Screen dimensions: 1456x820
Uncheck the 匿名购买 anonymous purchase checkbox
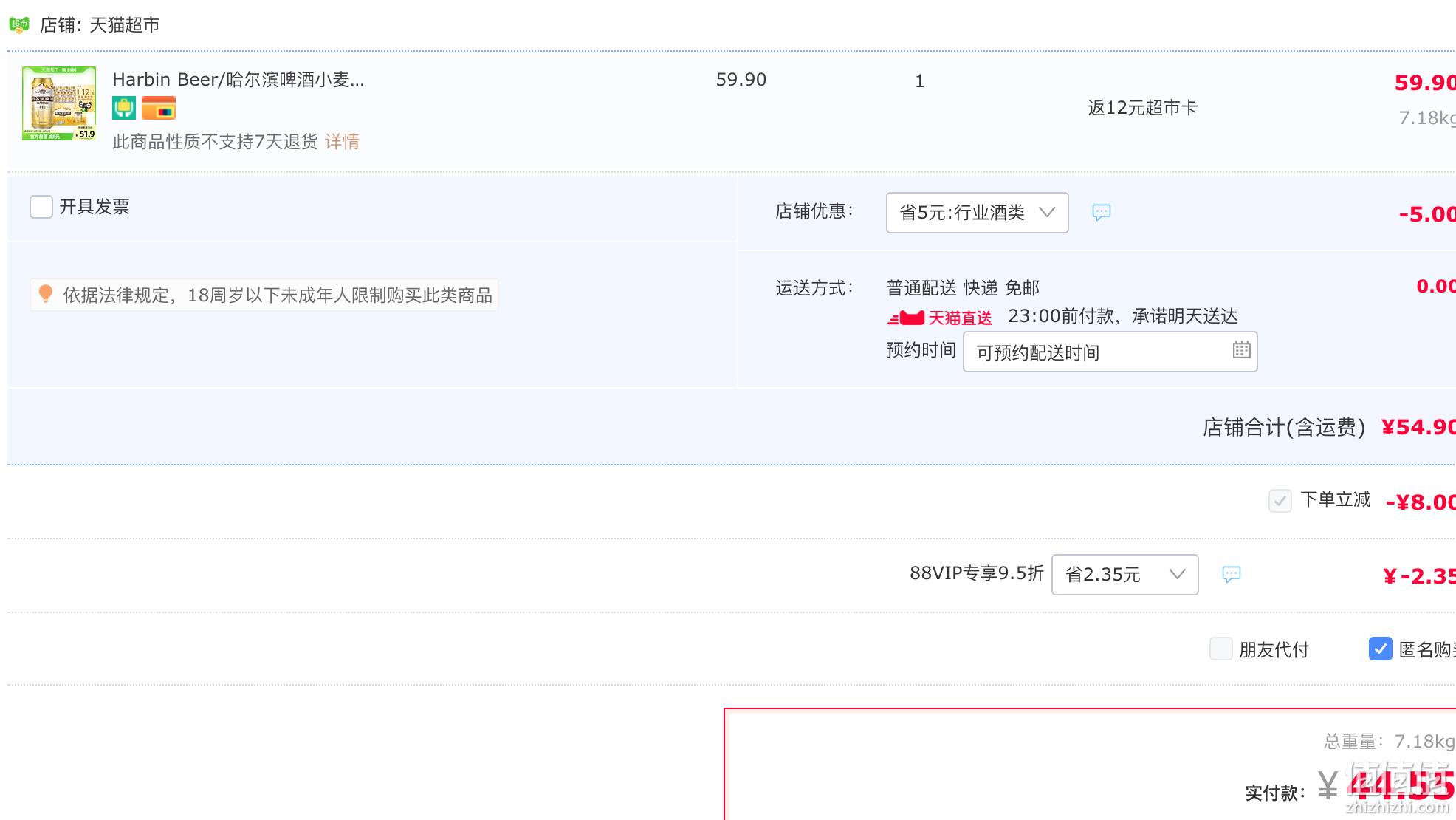click(1380, 649)
